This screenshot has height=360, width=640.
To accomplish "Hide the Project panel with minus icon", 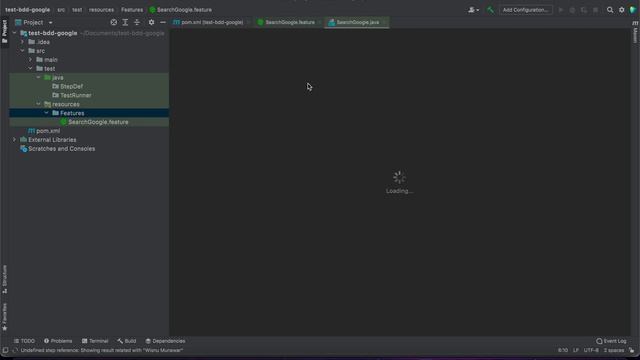I will tap(163, 22).
